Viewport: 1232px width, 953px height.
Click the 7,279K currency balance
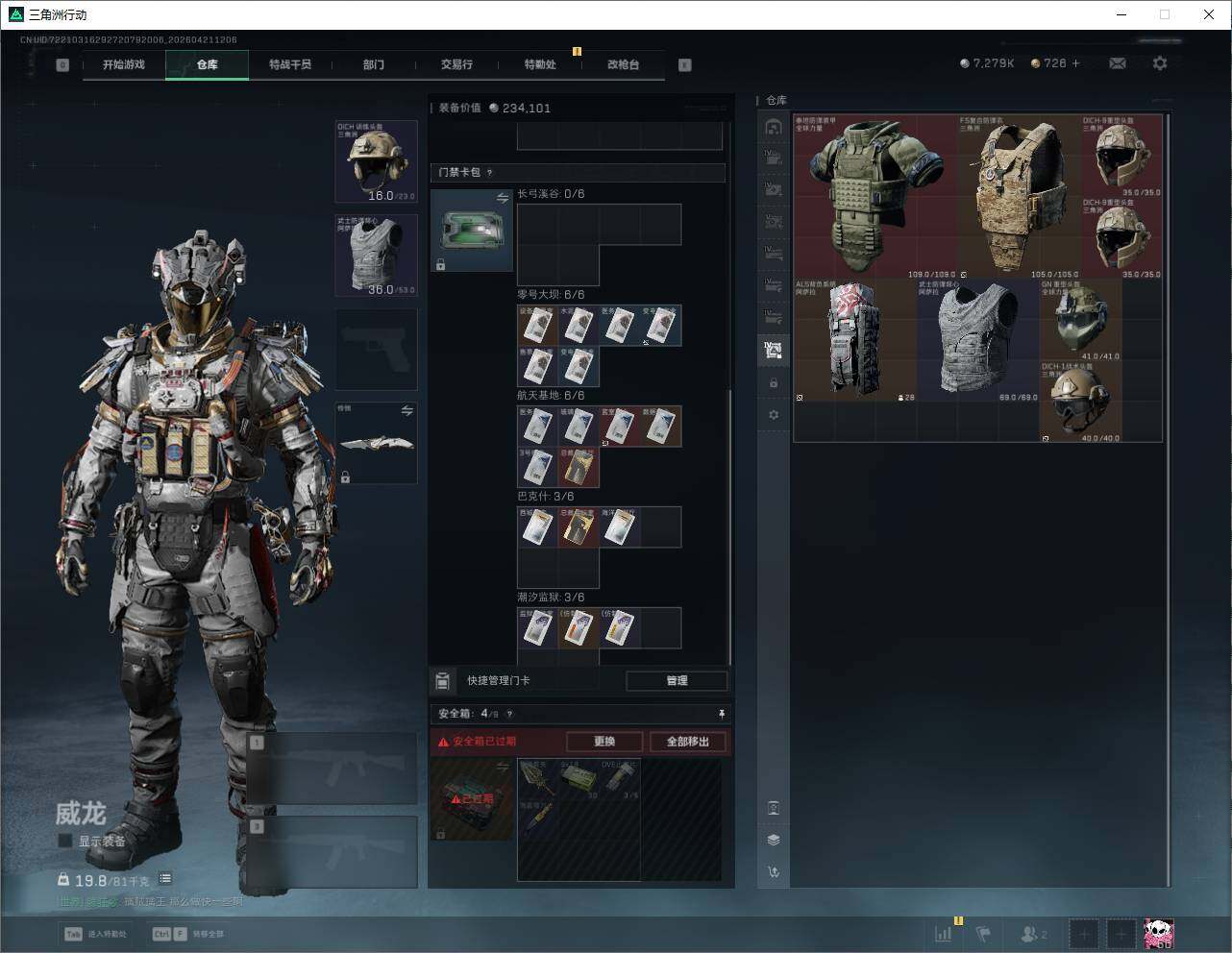(987, 63)
